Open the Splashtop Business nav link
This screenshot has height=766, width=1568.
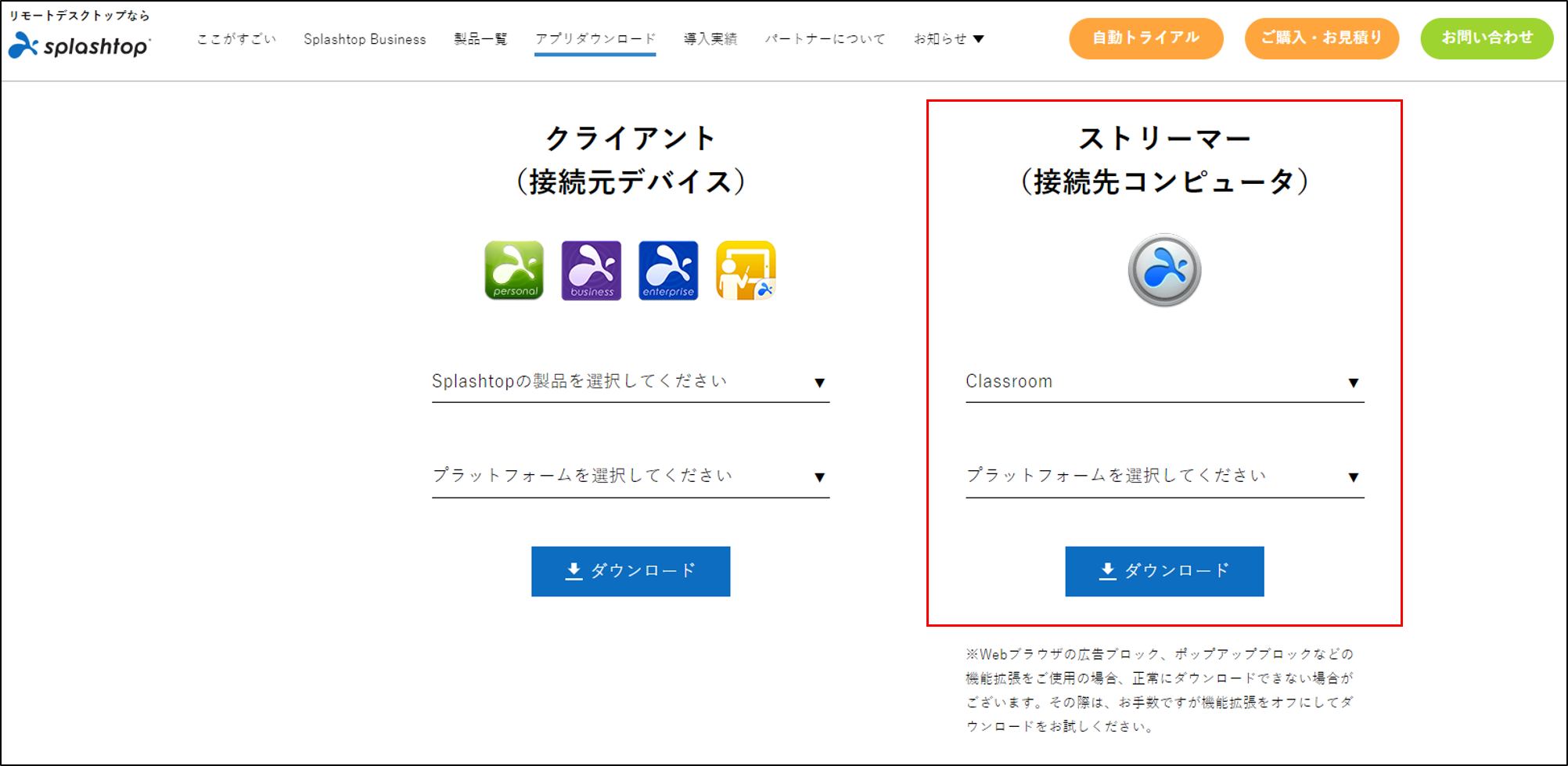(365, 39)
